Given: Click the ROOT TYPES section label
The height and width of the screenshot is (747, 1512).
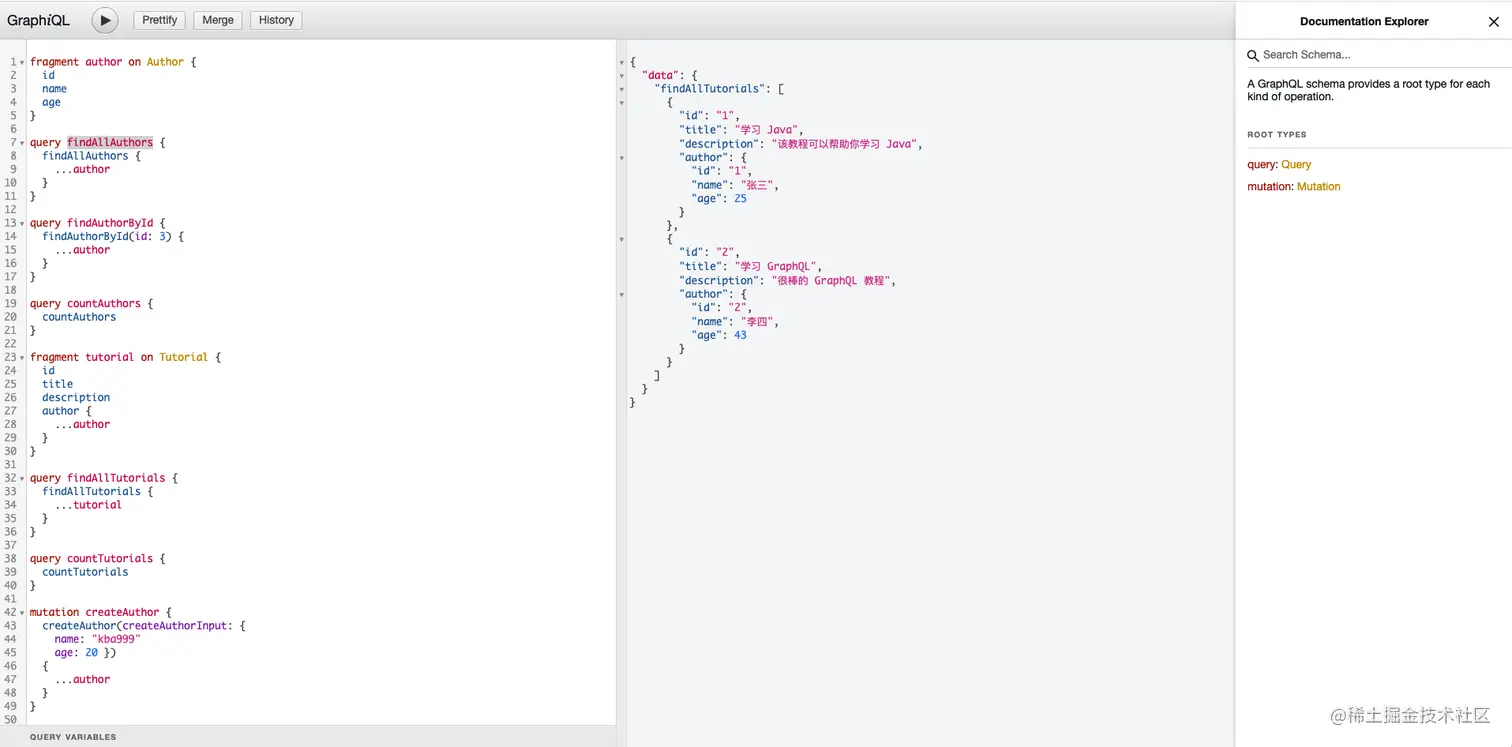Looking at the screenshot, I should (x=1277, y=134).
